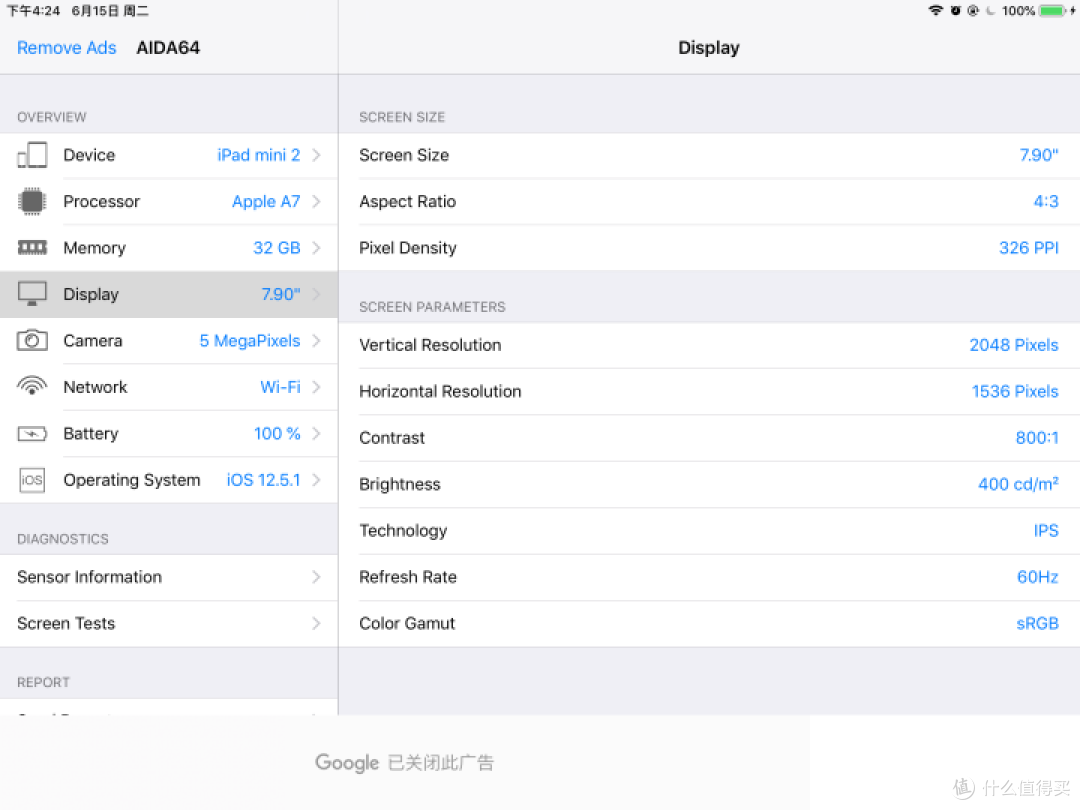Tap the 400 cd/m² brightness value
Screen dimensions: 1080x810
(x=1019, y=484)
